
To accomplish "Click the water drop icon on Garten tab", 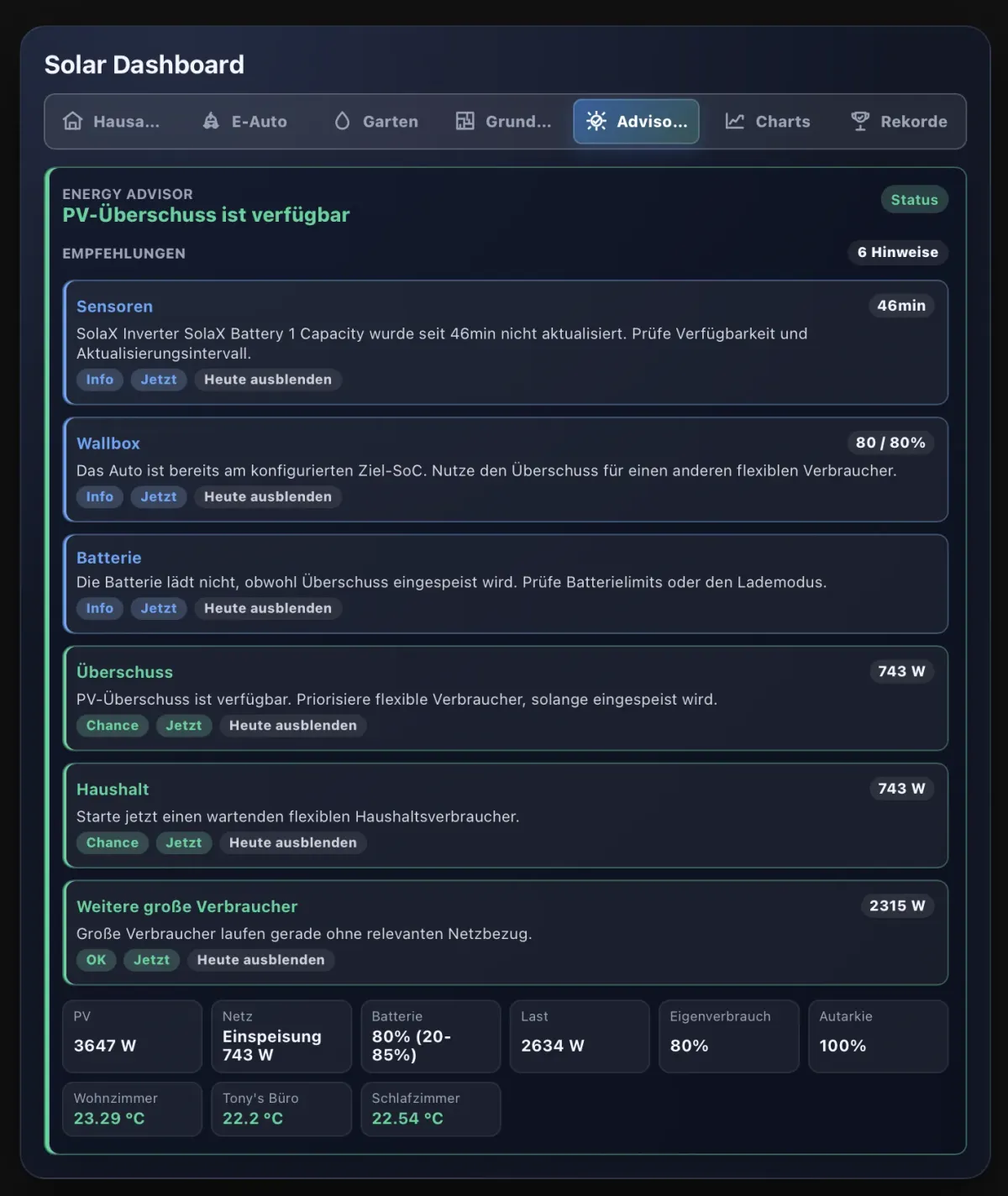I will click(x=342, y=121).
